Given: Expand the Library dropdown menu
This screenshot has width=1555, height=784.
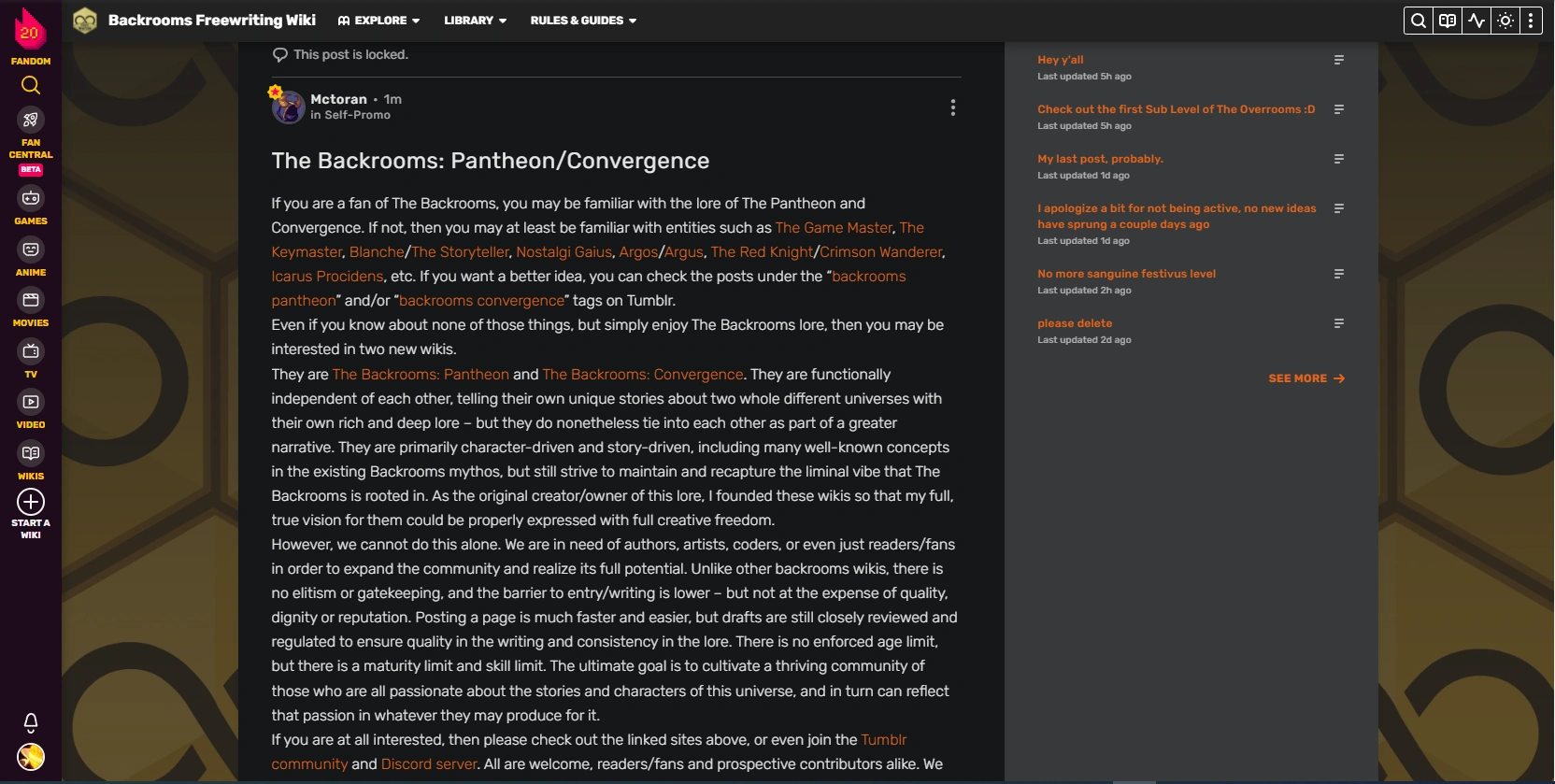Looking at the screenshot, I should [x=475, y=21].
